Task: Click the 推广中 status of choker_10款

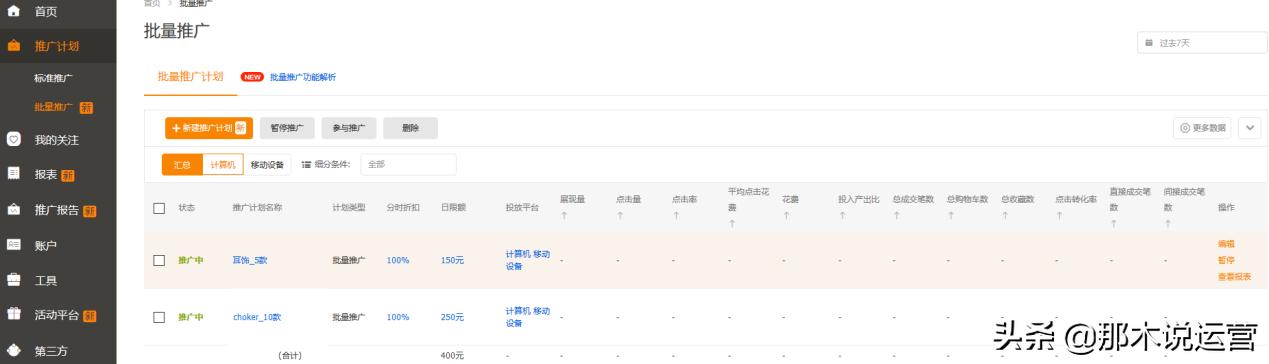Action: pyautogui.click(x=191, y=317)
